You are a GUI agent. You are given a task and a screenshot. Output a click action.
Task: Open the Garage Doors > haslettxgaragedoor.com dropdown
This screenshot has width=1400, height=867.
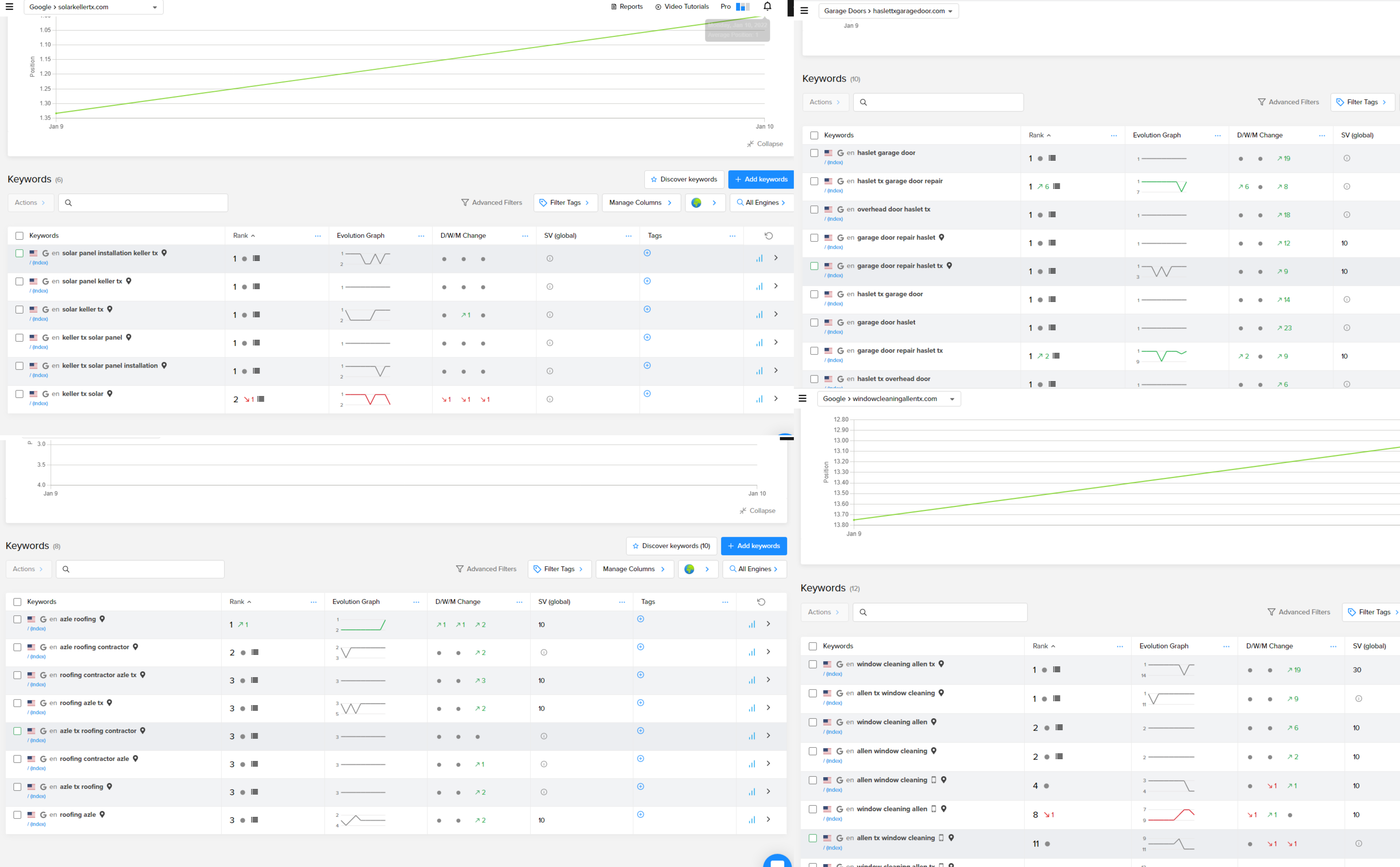point(888,11)
